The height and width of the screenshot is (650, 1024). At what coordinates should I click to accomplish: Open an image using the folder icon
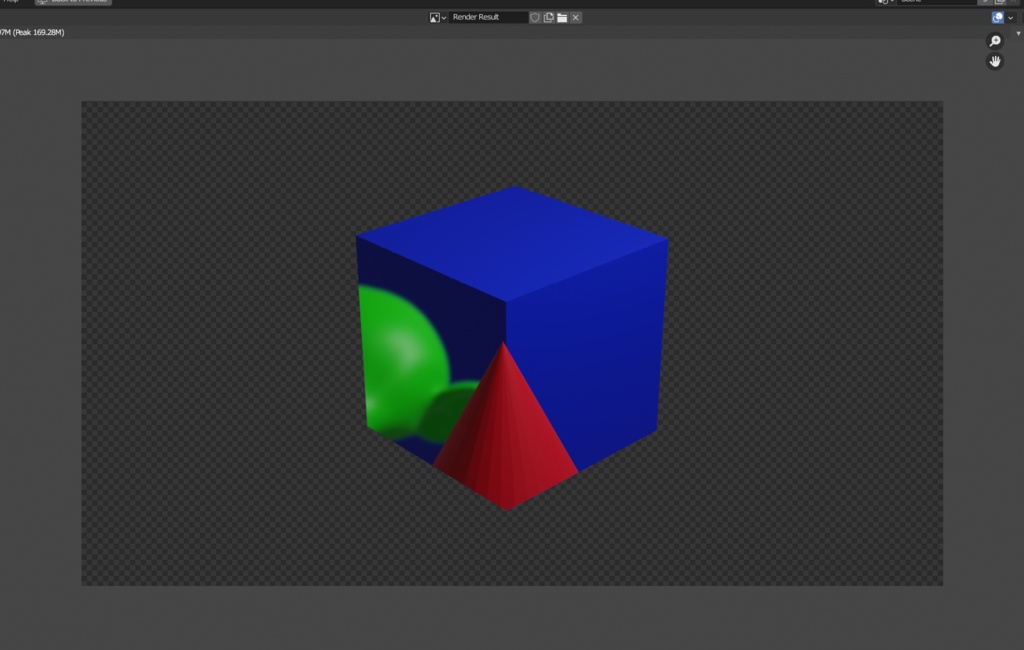click(562, 17)
